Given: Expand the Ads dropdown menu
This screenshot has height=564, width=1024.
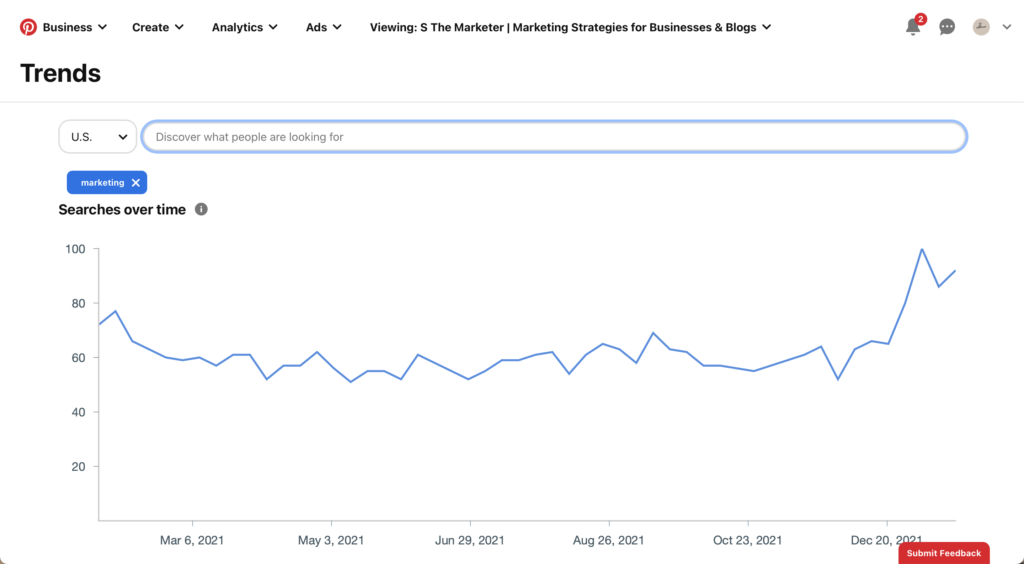Looking at the screenshot, I should tap(323, 27).
